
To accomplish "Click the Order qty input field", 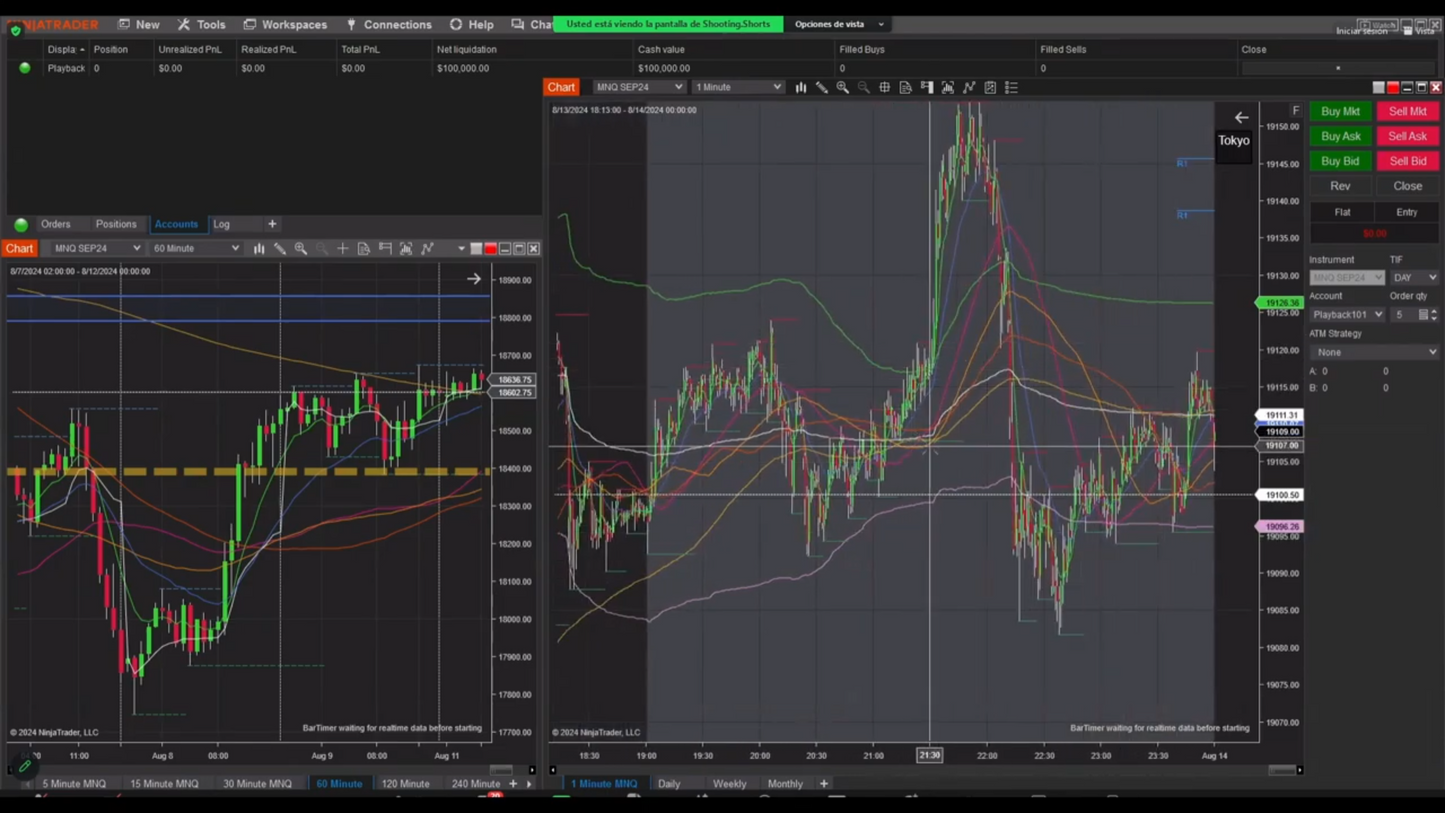I will pos(1404,315).
